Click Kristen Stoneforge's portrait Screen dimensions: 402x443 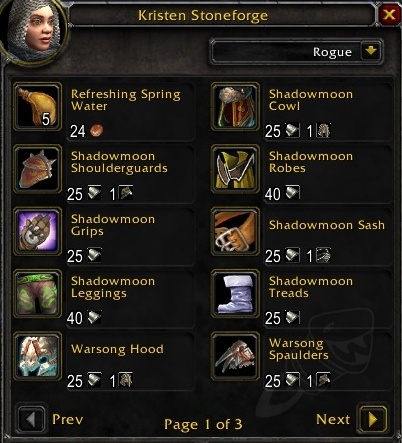coord(33,31)
